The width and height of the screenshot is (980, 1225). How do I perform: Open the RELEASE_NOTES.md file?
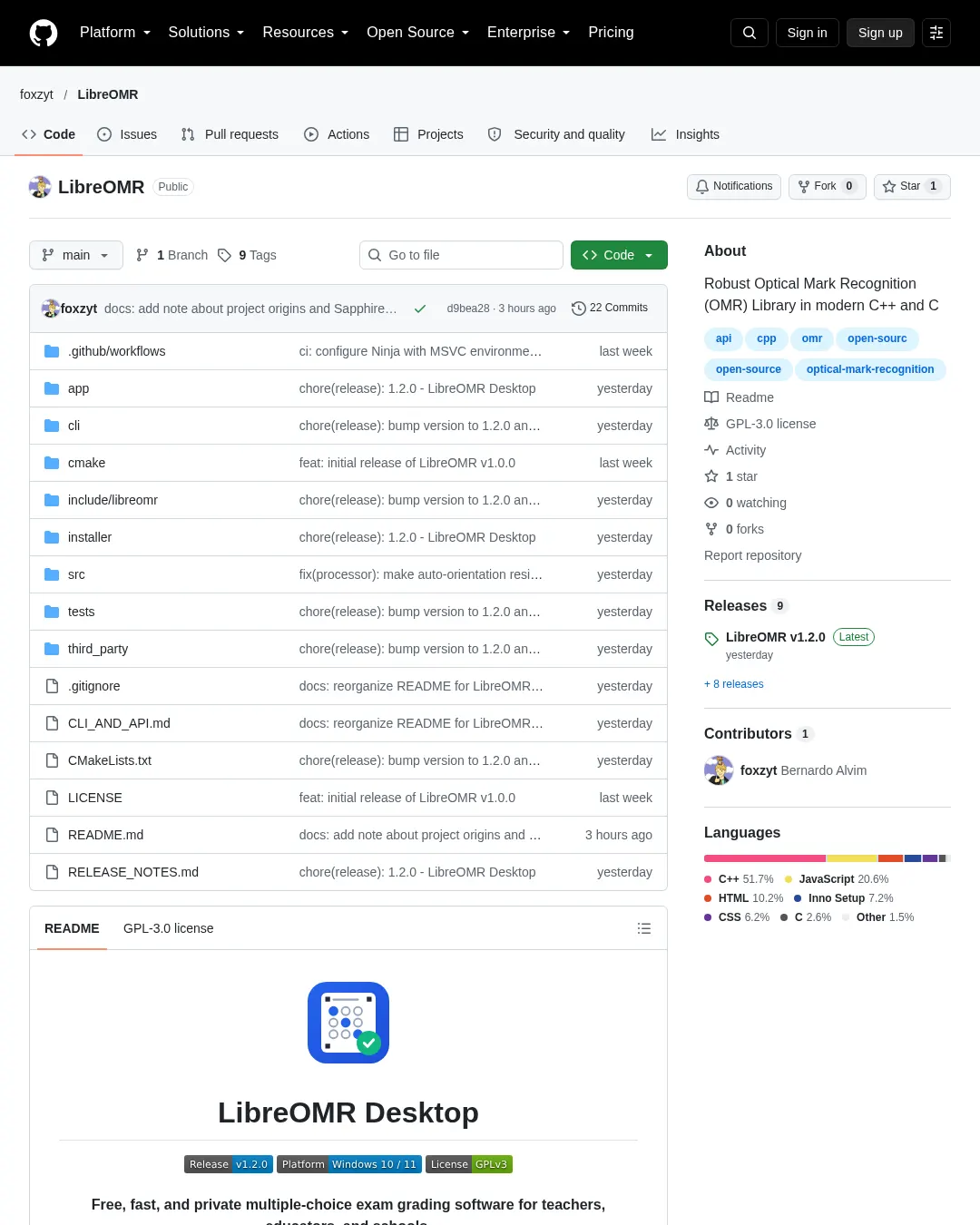pyautogui.click(x=133, y=872)
